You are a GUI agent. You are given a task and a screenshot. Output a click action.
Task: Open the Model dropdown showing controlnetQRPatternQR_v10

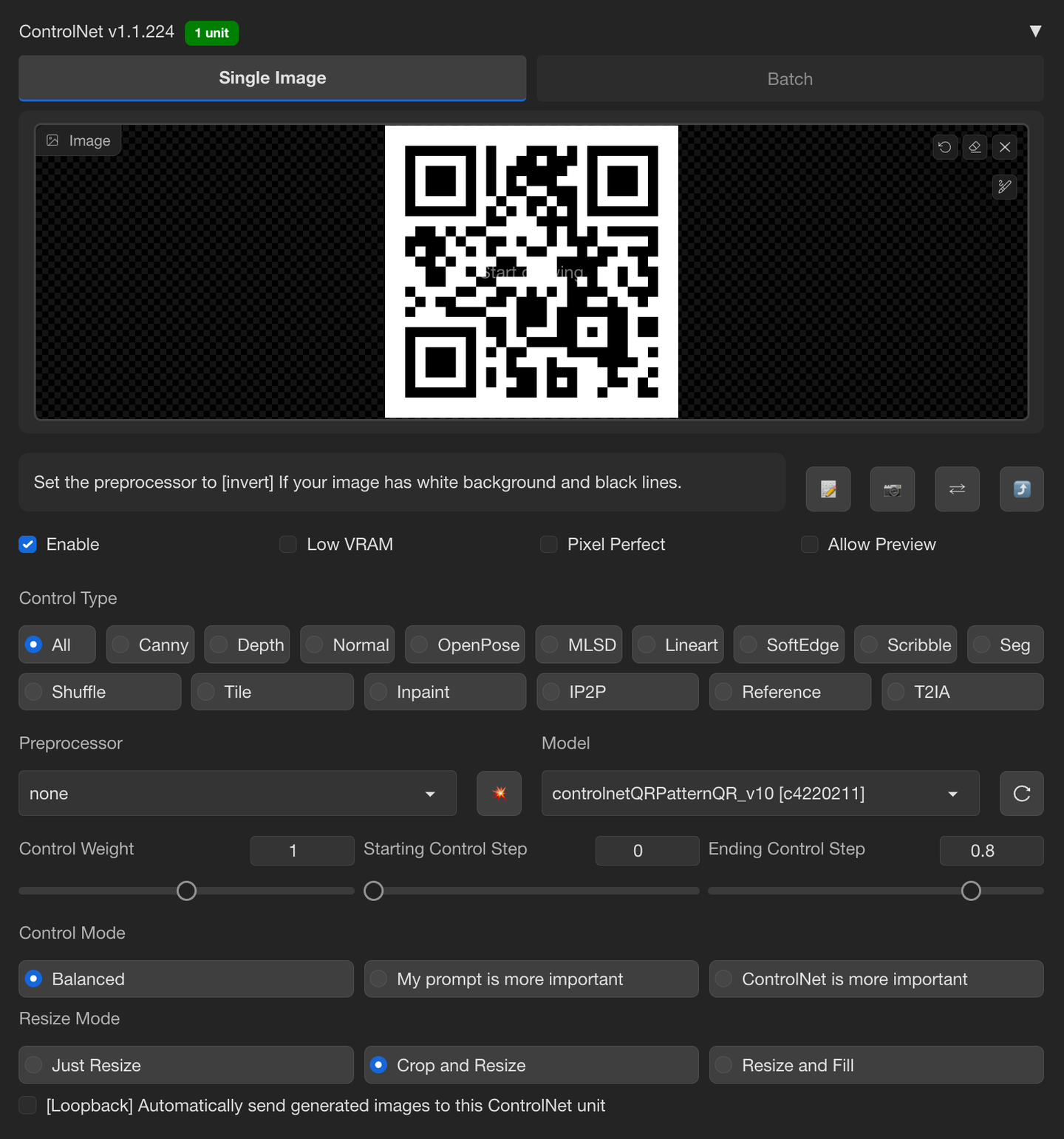pos(760,794)
